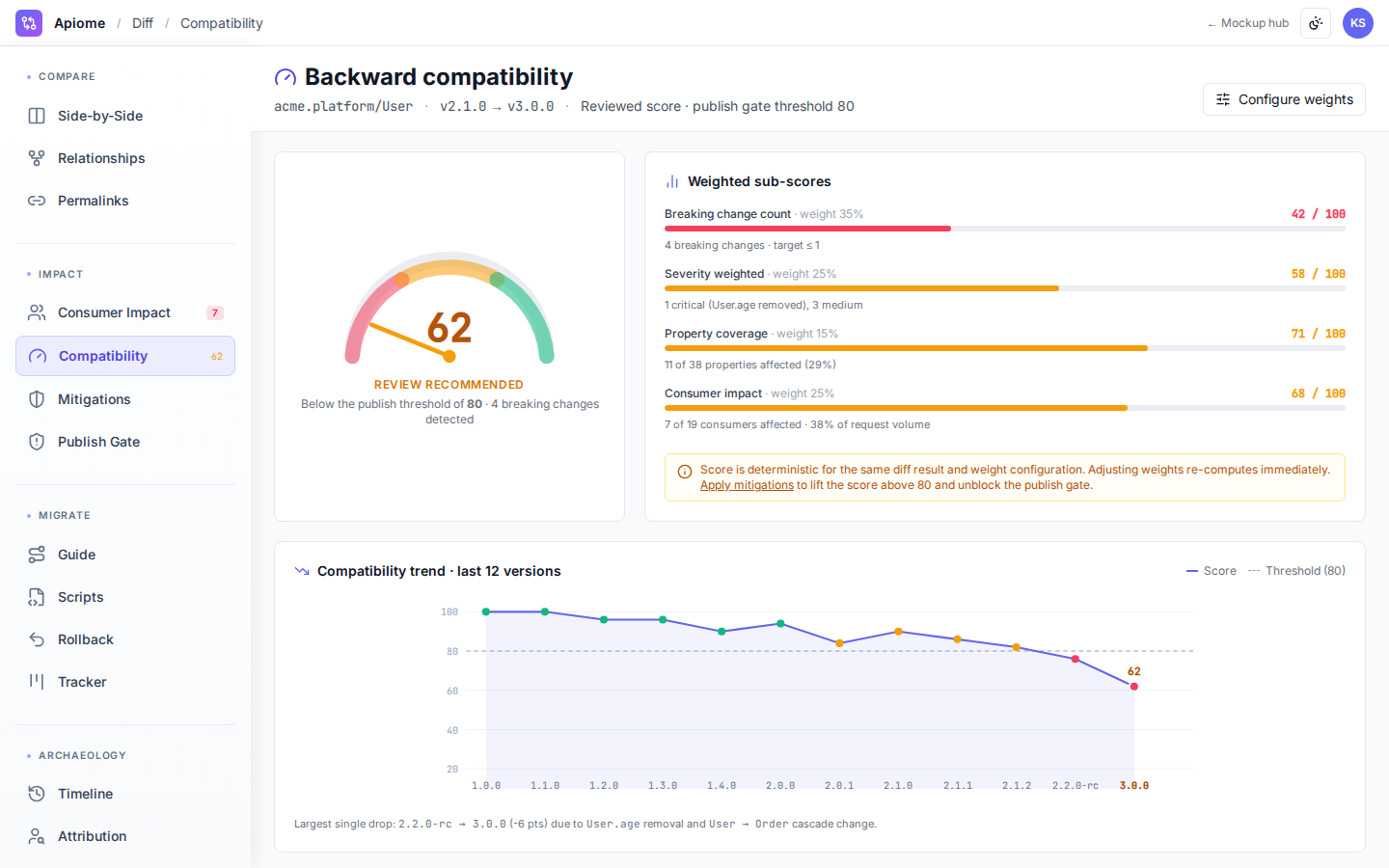The height and width of the screenshot is (868, 1389).
Task: Go to Relationships in sidebar
Action: pos(125,158)
